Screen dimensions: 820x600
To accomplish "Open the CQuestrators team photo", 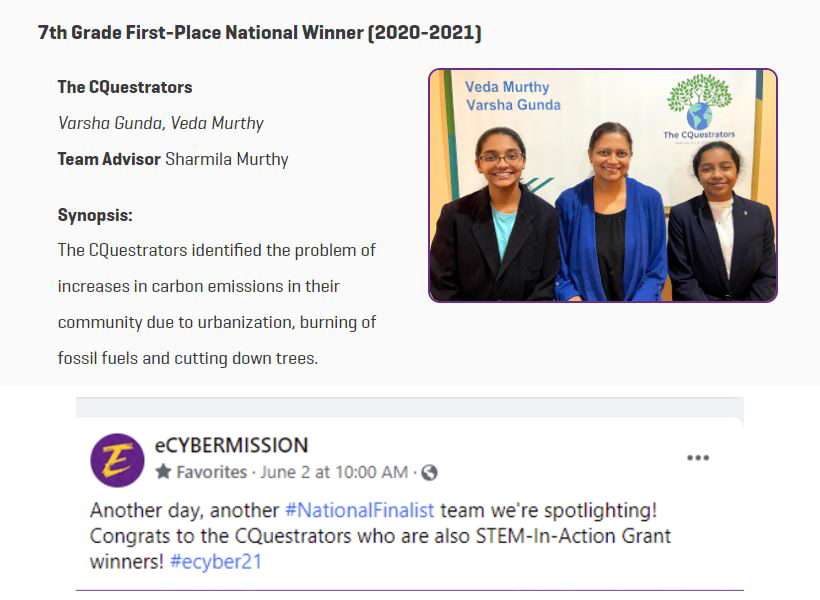I will [603, 185].
